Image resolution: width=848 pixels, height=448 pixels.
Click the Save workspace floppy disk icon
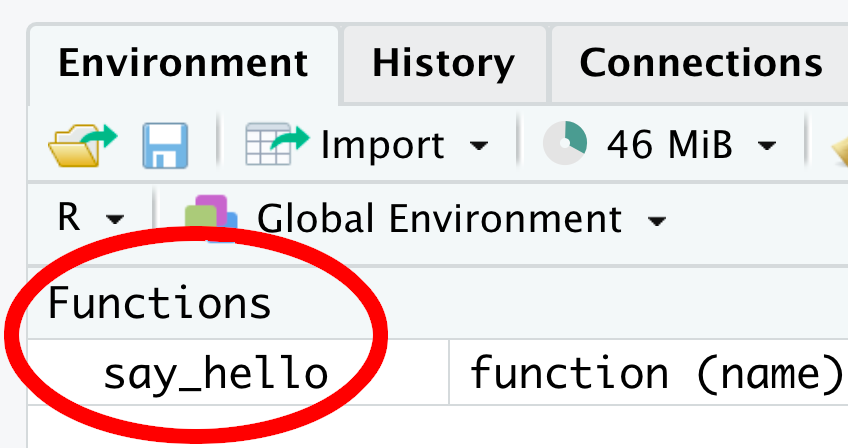(x=165, y=145)
